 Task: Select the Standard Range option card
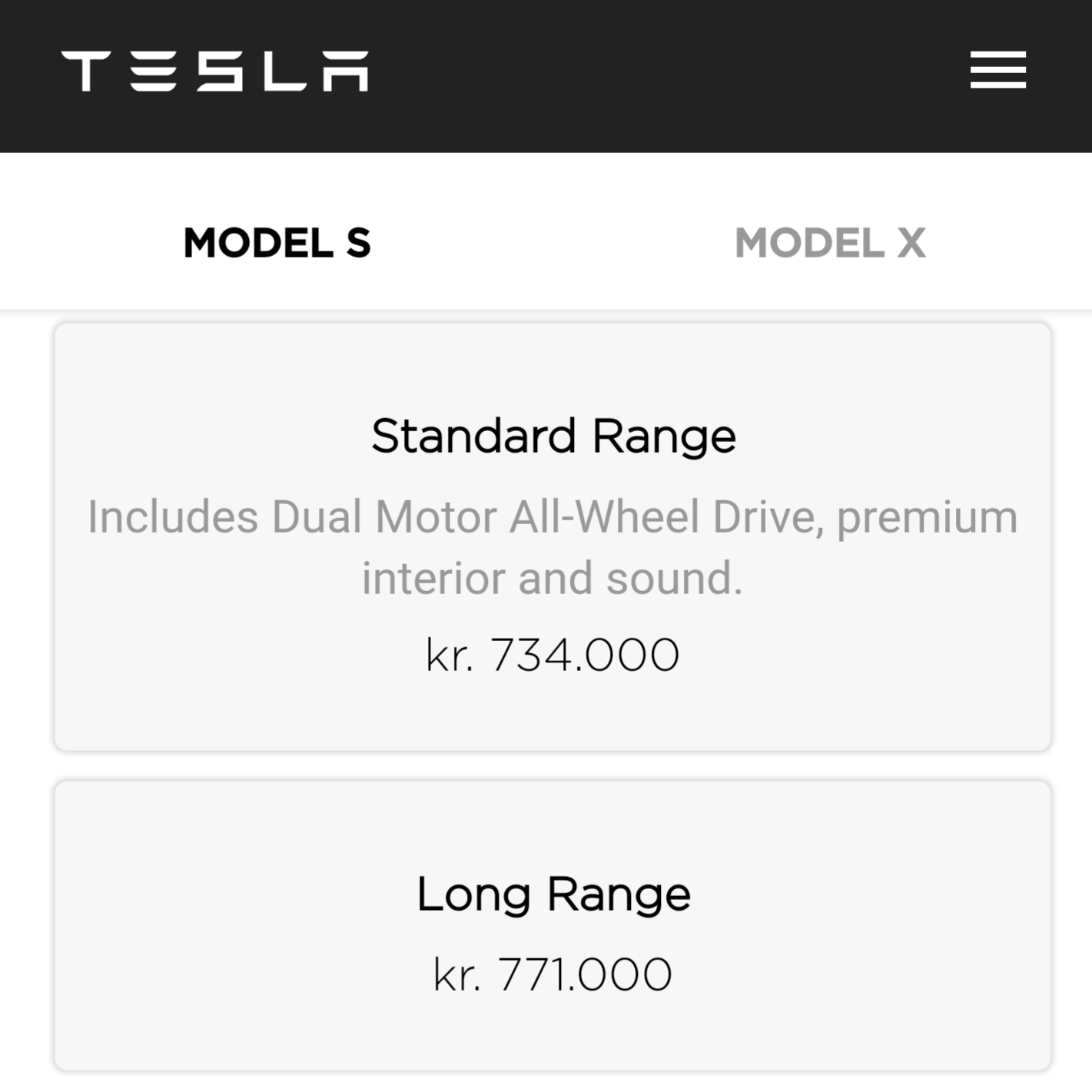point(553,536)
